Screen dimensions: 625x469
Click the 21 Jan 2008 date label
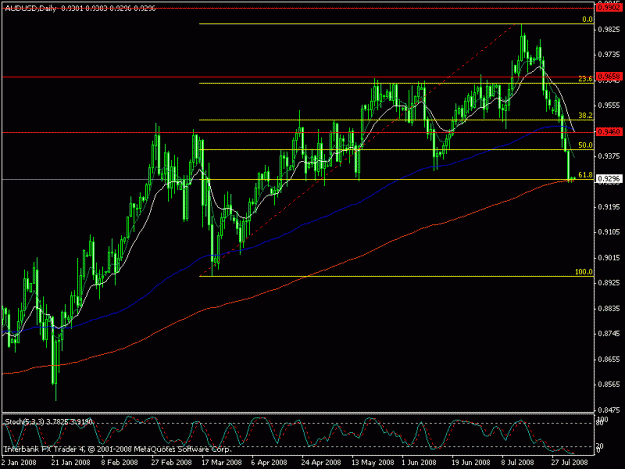pyautogui.click(x=71, y=462)
